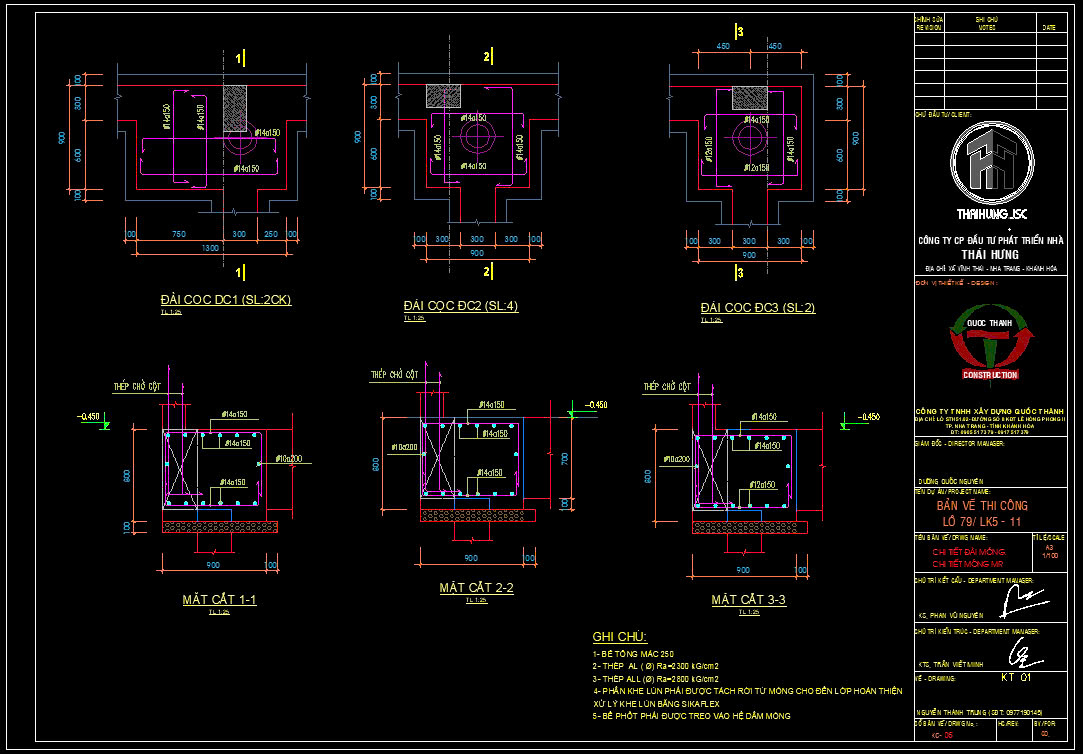The image size is (1083, 754).
Task: Pick the 'ĐÀI CỌC ĐC3 (SL:2)' title
Action: tap(757, 307)
